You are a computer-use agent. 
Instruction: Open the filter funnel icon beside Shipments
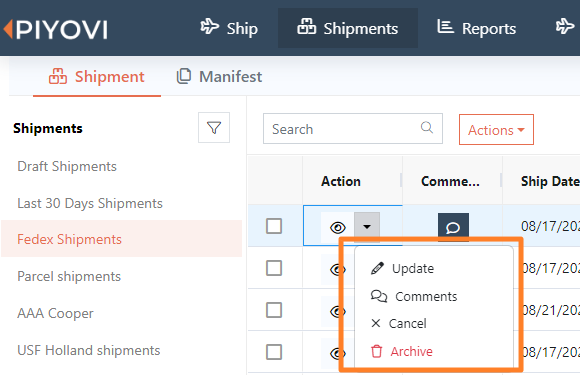click(x=214, y=128)
